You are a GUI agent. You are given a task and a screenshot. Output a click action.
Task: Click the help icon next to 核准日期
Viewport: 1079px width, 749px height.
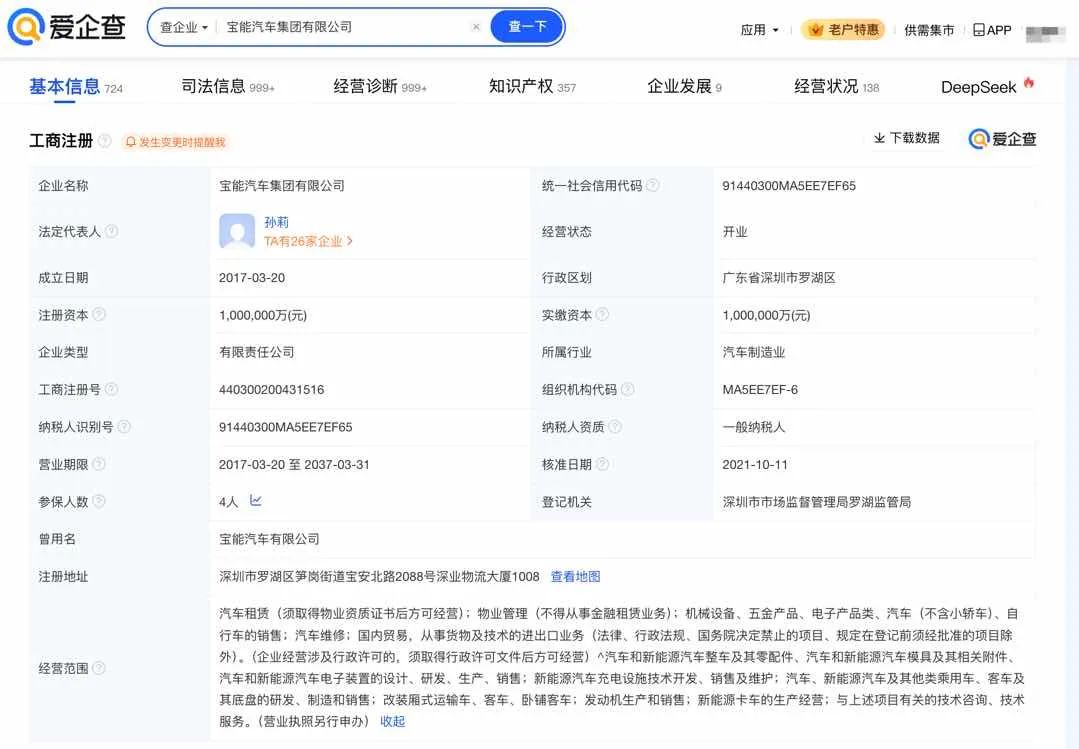point(602,464)
